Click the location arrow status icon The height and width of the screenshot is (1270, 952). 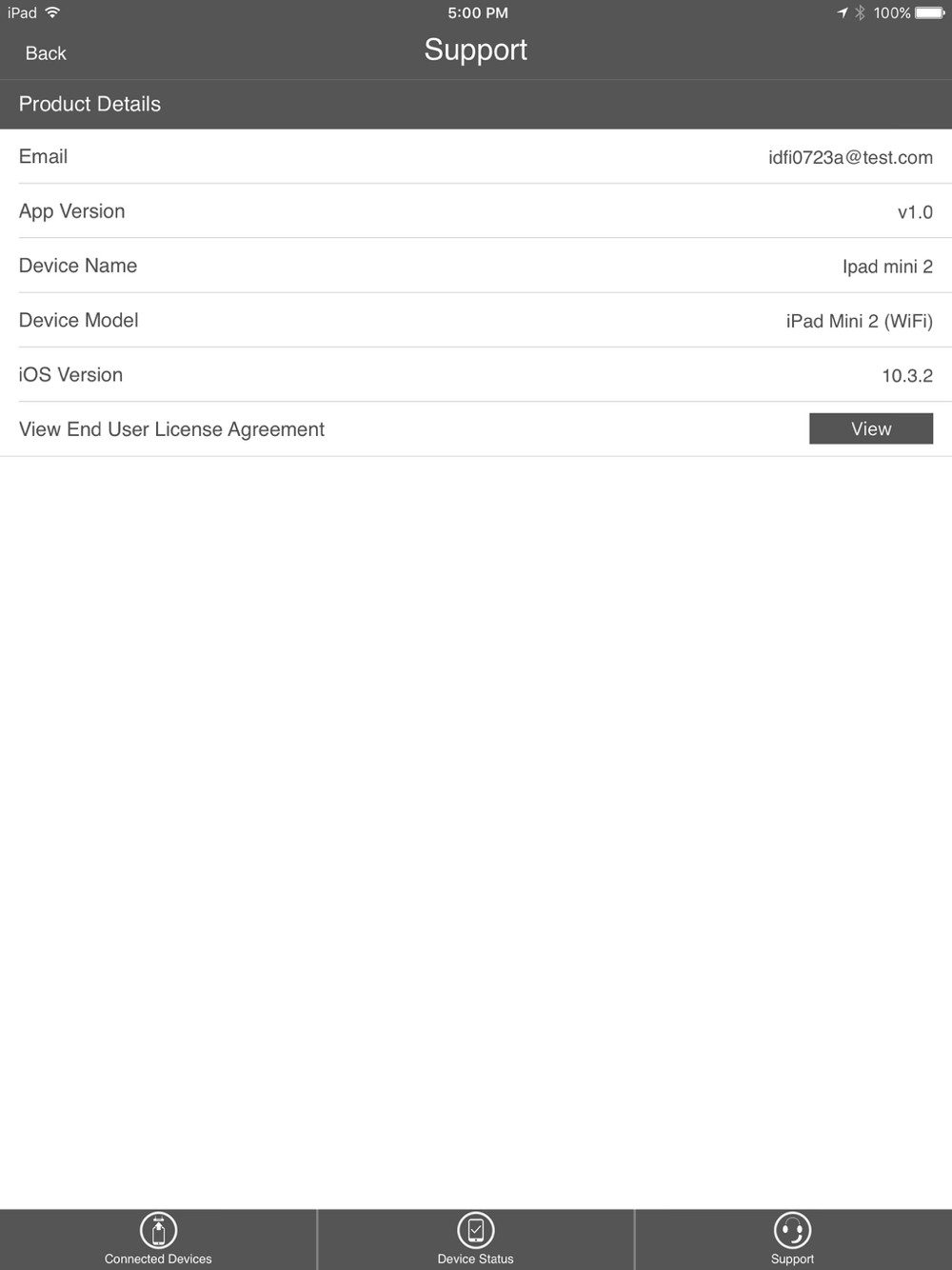(x=842, y=12)
